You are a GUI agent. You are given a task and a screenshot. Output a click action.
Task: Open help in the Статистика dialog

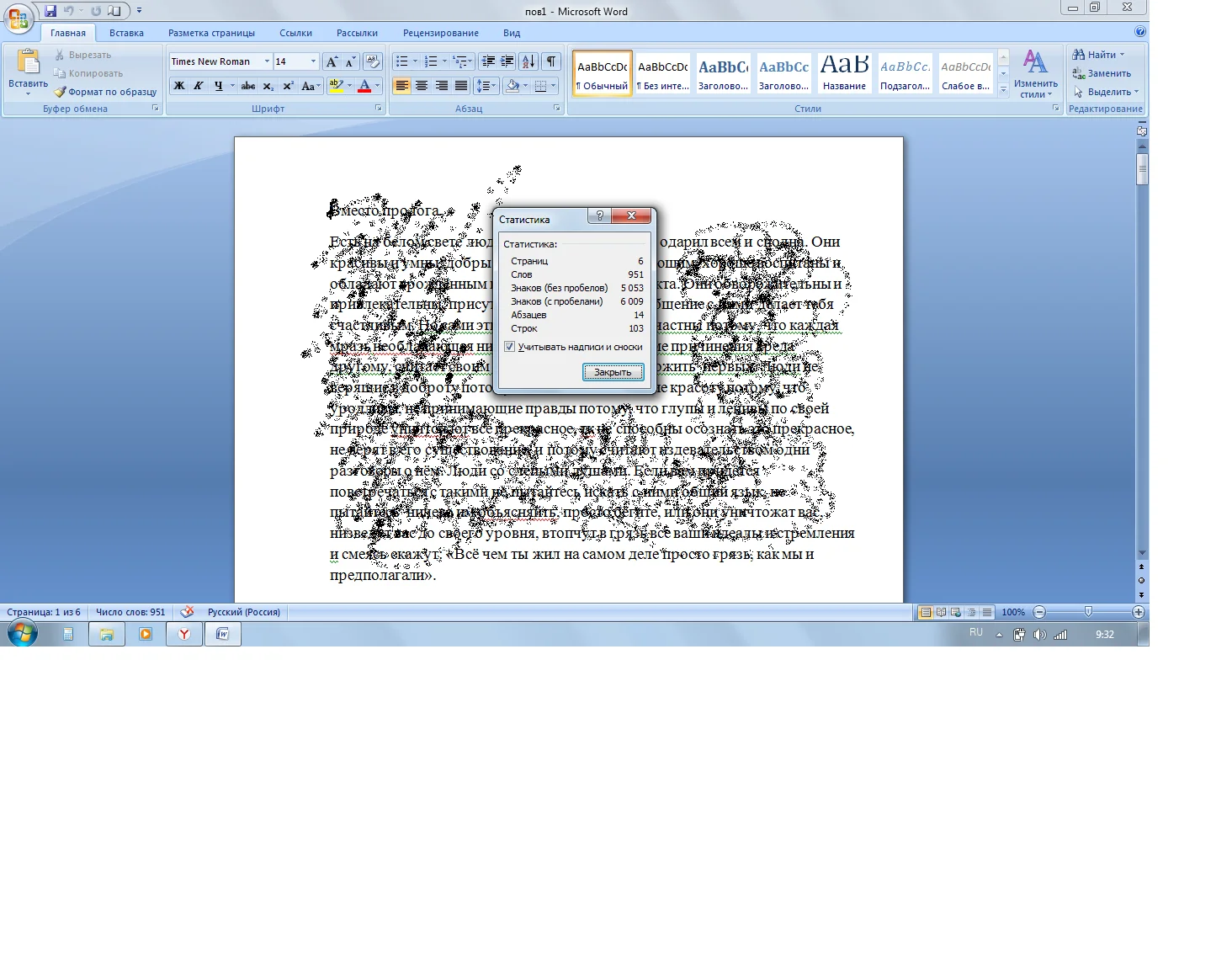[x=599, y=216]
